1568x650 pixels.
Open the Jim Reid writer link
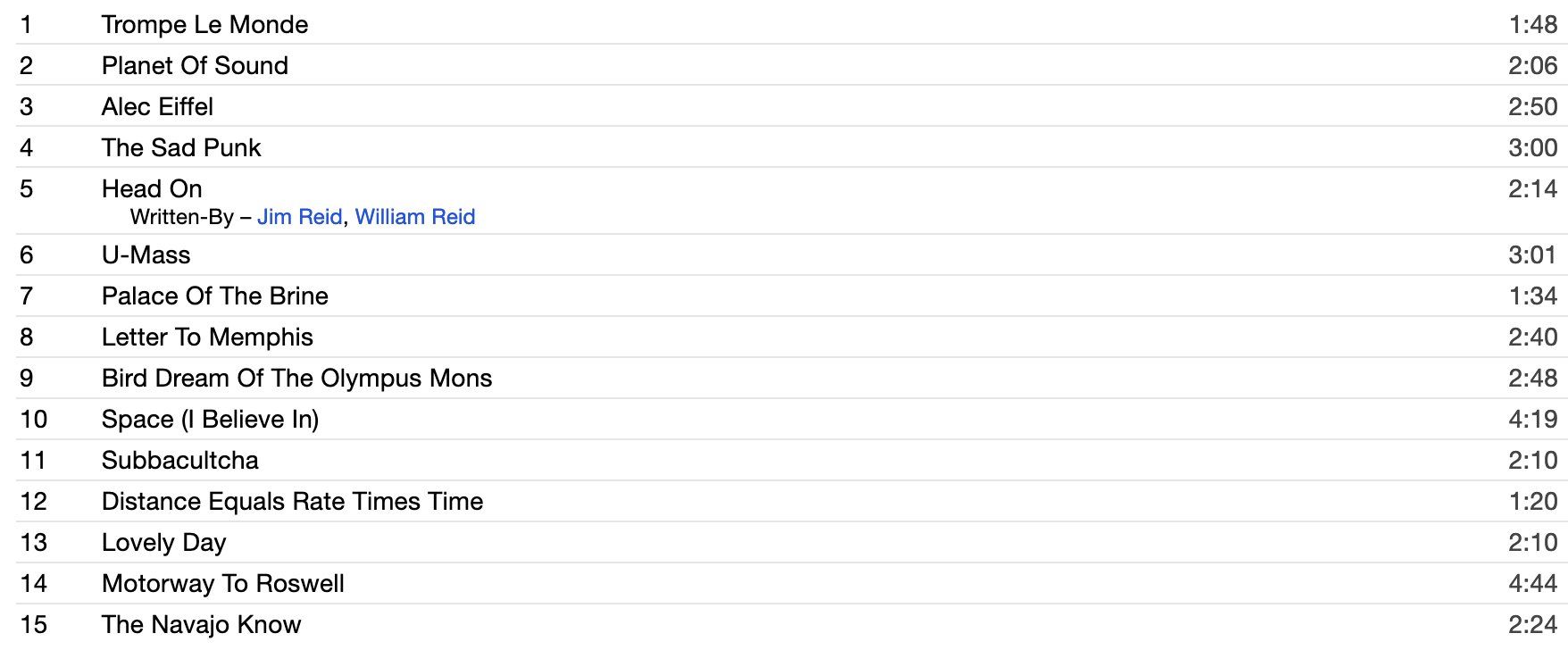click(x=299, y=217)
